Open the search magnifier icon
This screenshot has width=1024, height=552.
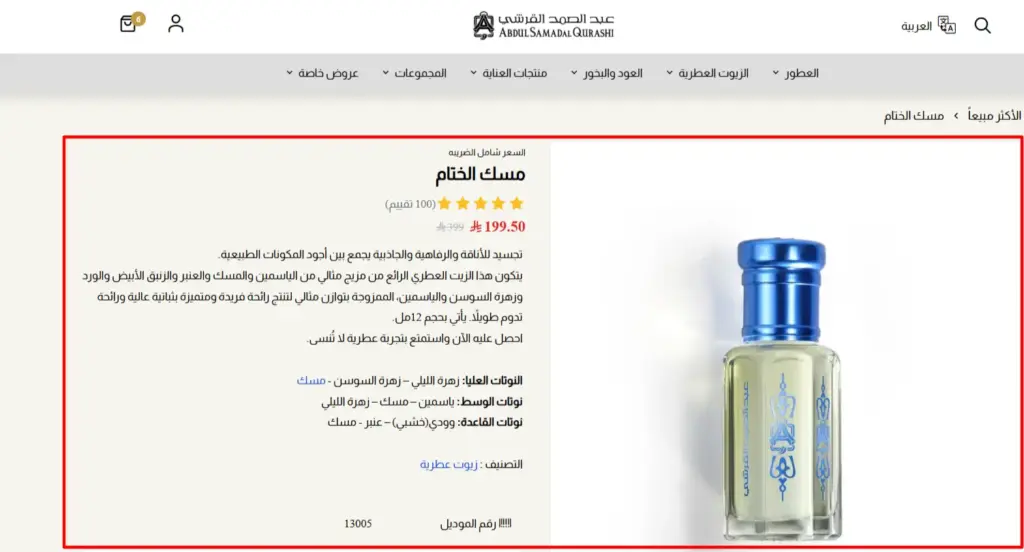click(982, 25)
